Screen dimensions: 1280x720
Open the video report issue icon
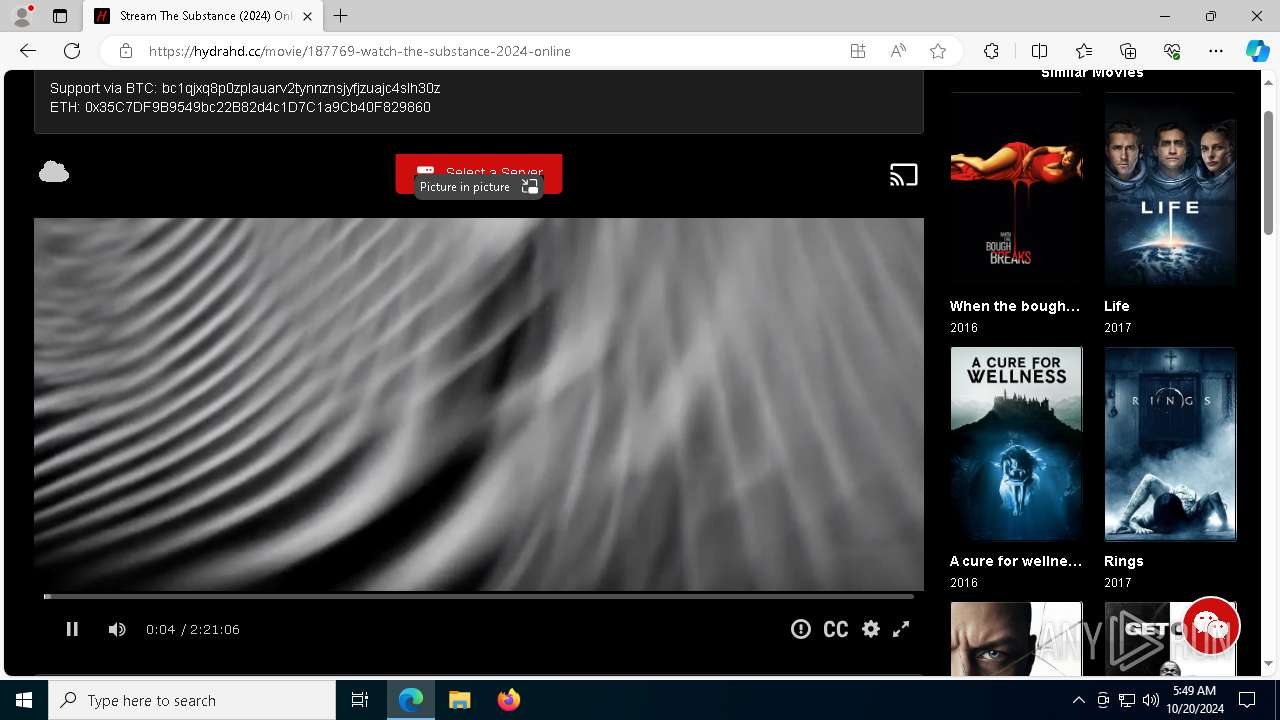coord(800,629)
